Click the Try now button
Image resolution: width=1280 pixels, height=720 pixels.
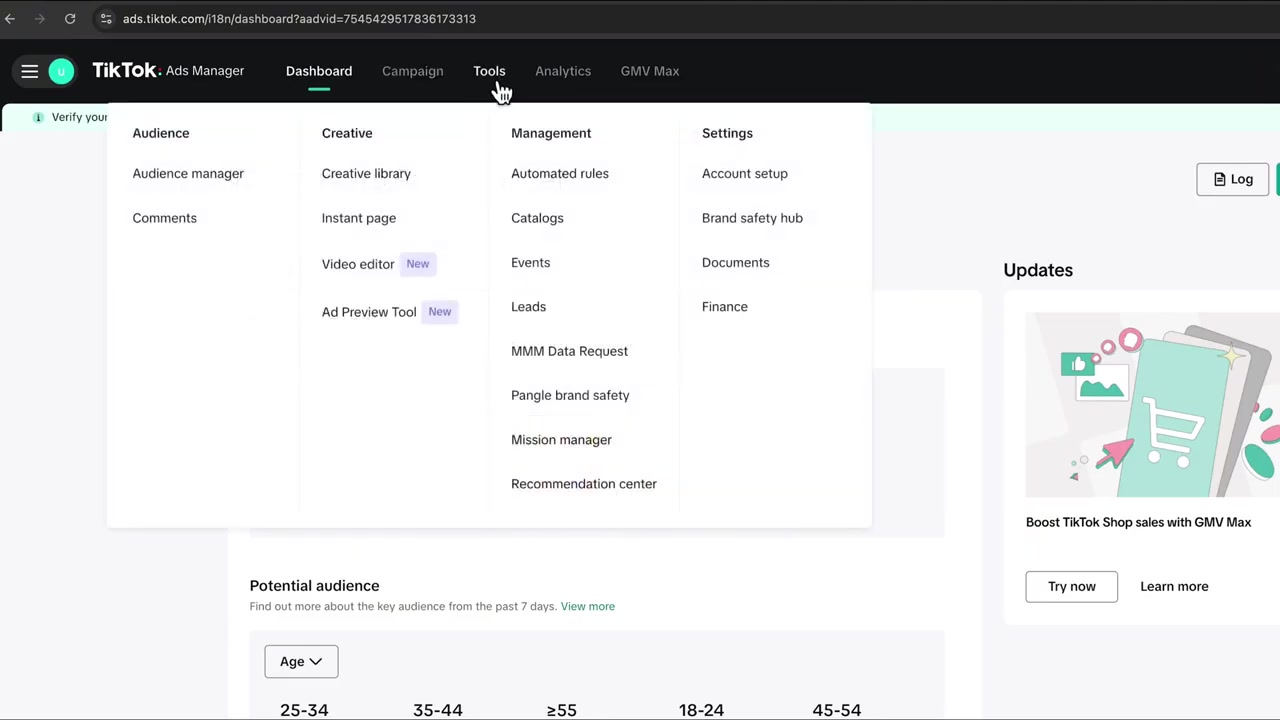click(x=1071, y=586)
